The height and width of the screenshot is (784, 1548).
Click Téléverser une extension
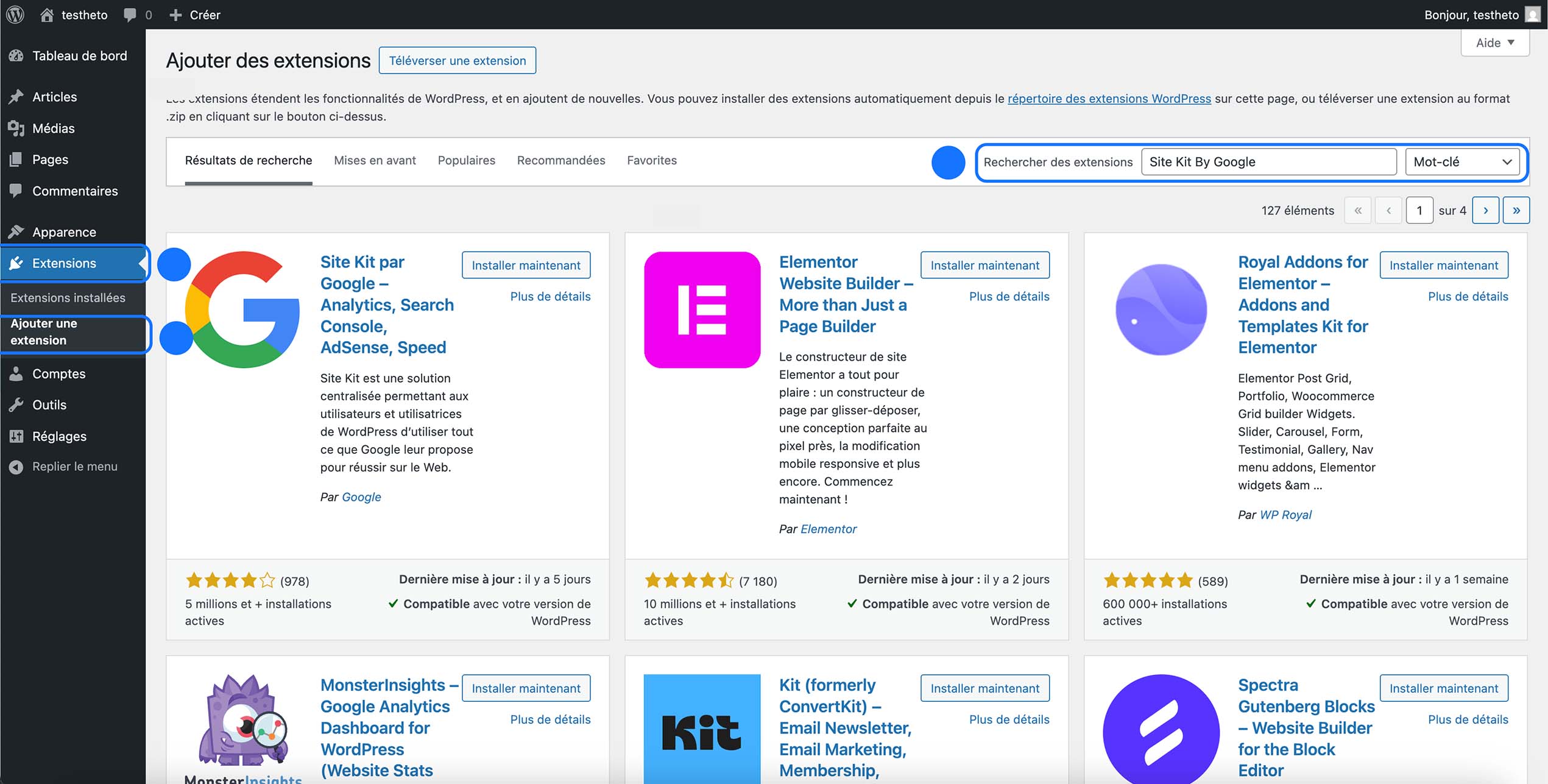(457, 60)
